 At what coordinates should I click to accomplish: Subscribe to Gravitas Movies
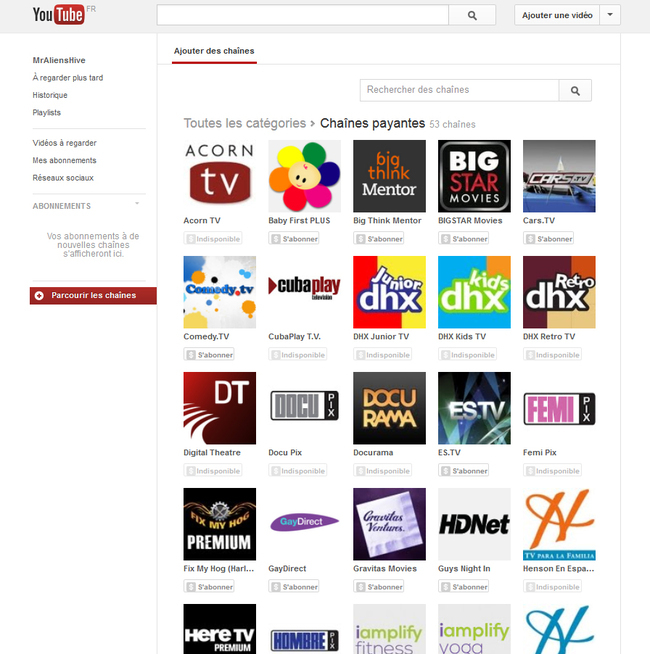(x=378, y=587)
